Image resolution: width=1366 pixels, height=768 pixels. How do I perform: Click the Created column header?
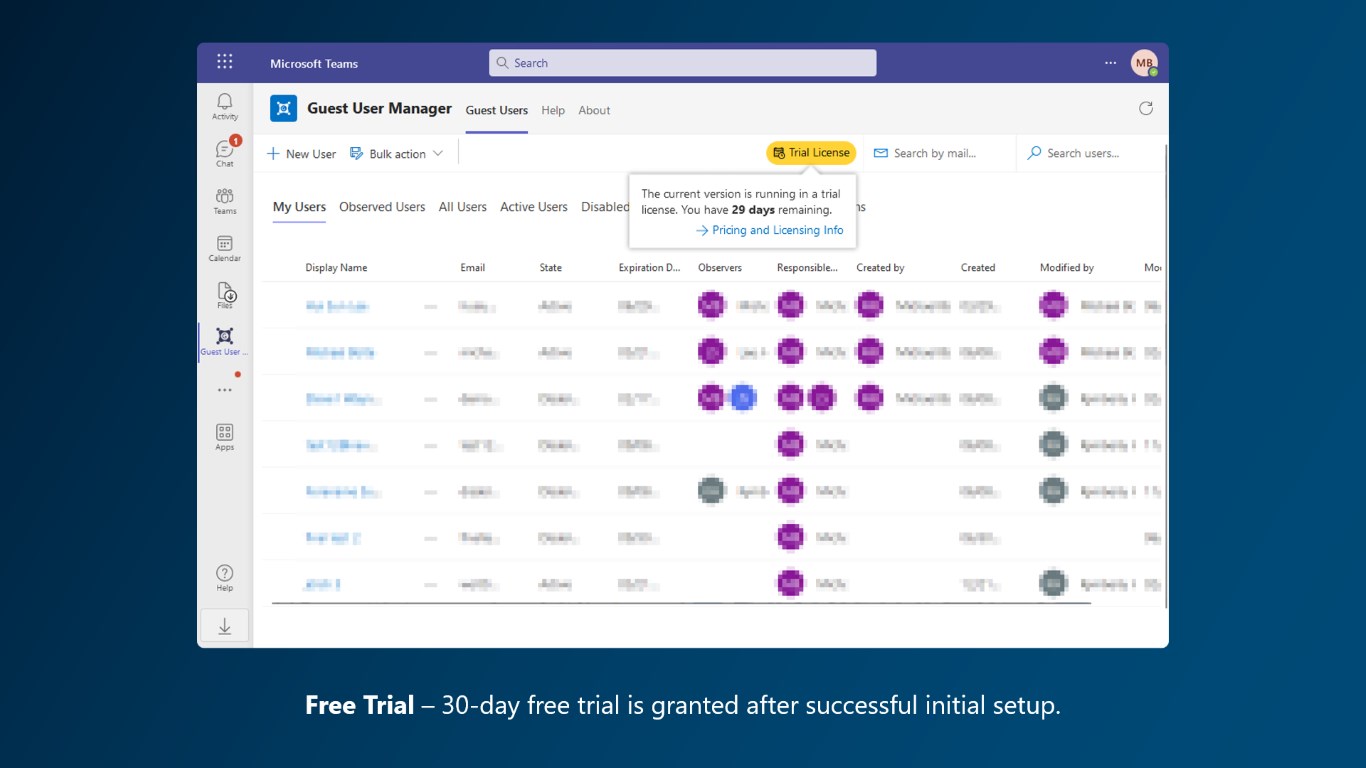point(978,268)
